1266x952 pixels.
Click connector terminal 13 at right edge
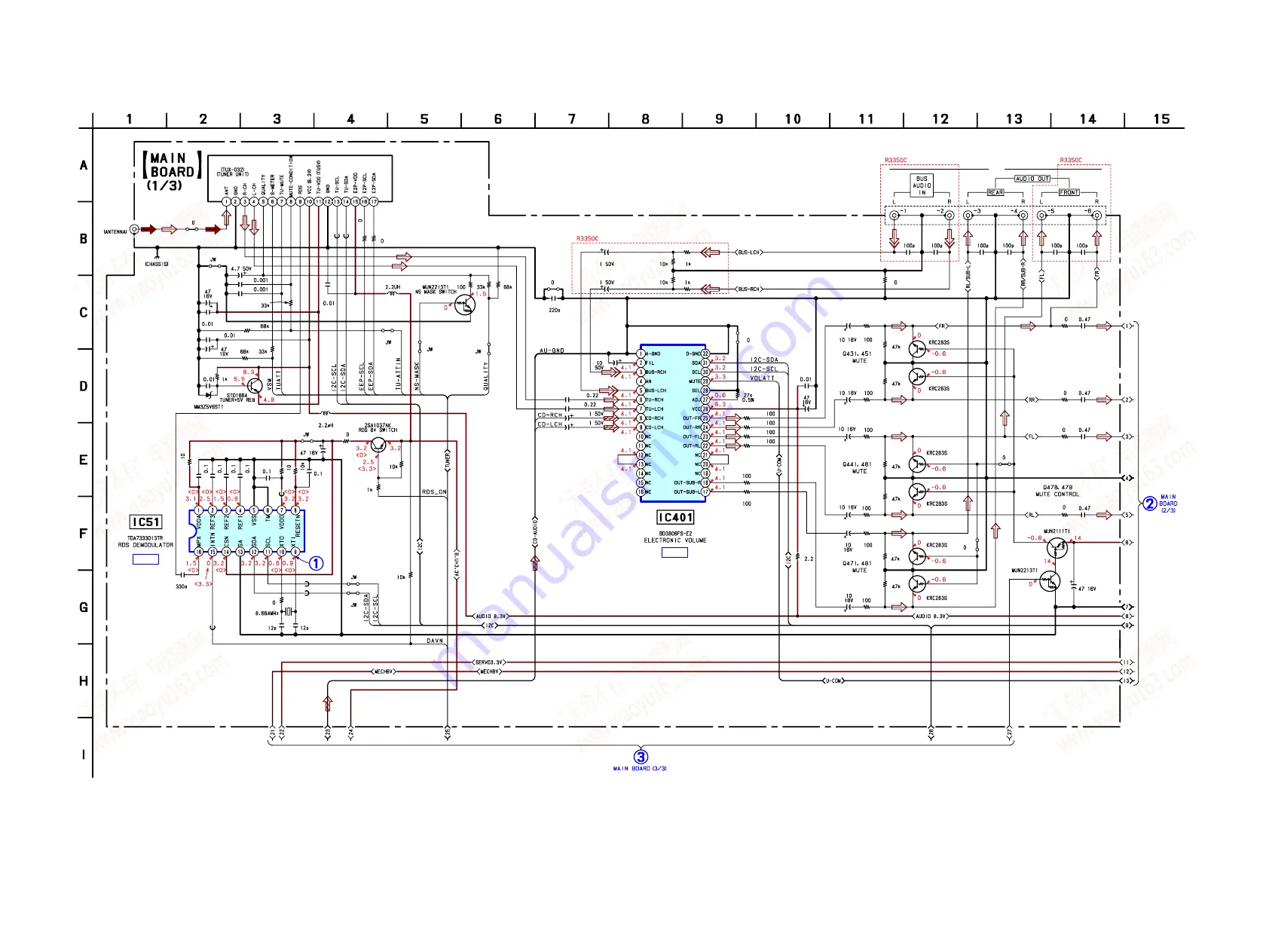click(x=1127, y=681)
